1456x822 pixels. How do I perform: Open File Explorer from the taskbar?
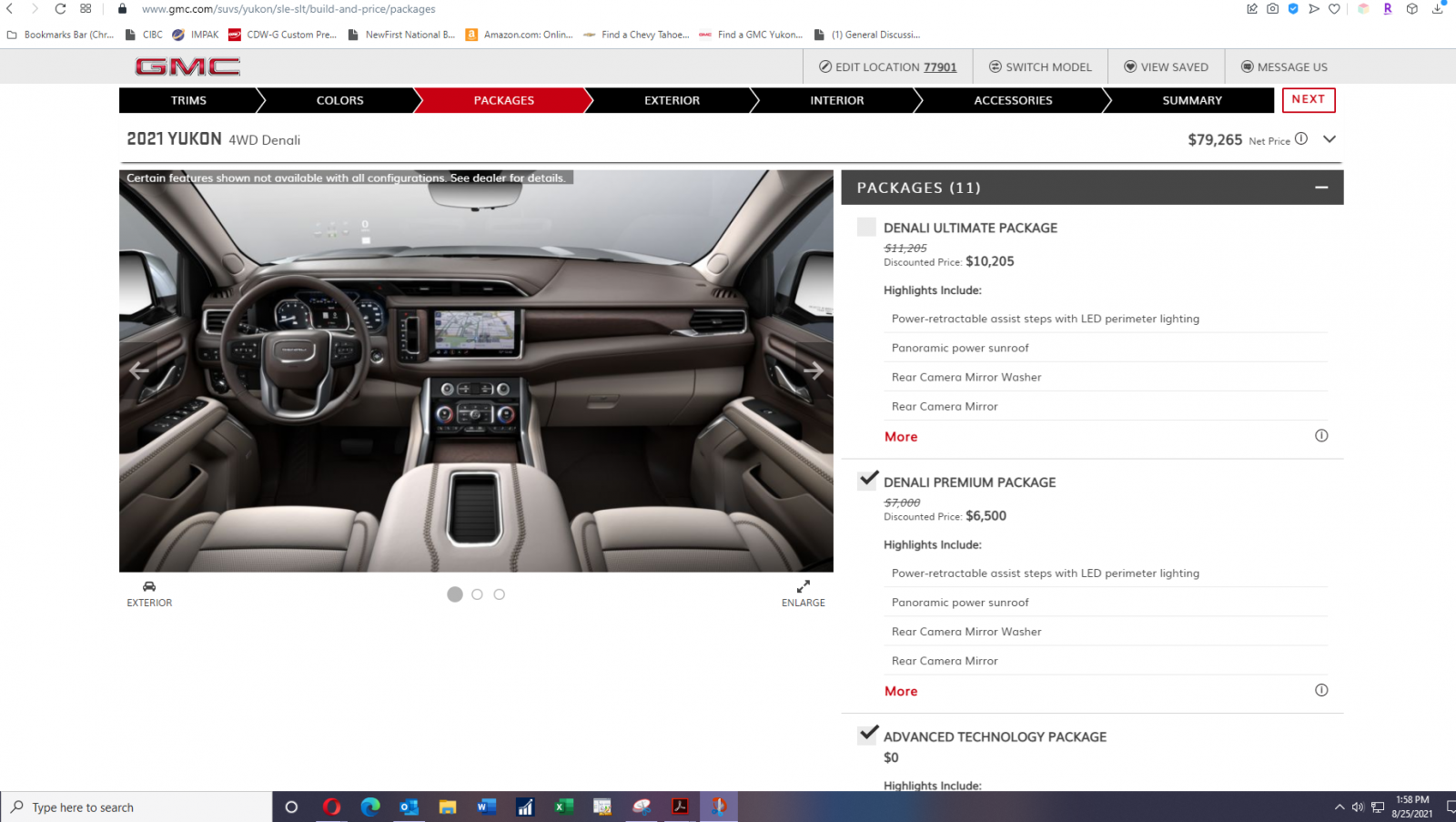pos(448,807)
